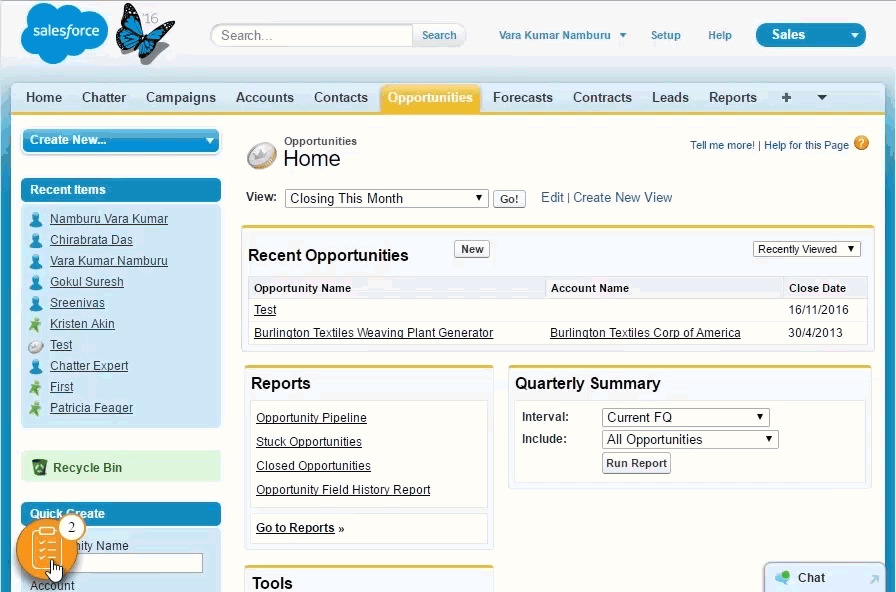Click New in Recent Opportunities
Image resolution: width=896 pixels, height=592 pixels.
[472, 249]
